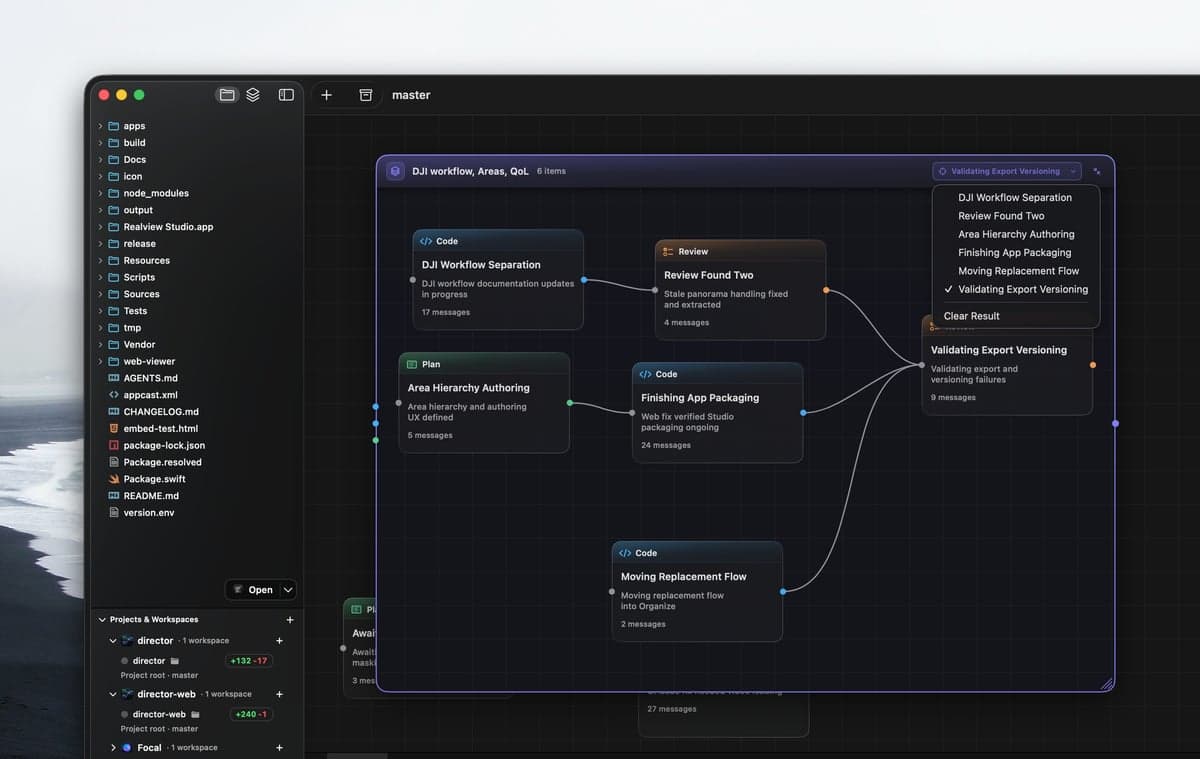
Task: Click the DJI workflow group cube icon
Action: 395,171
